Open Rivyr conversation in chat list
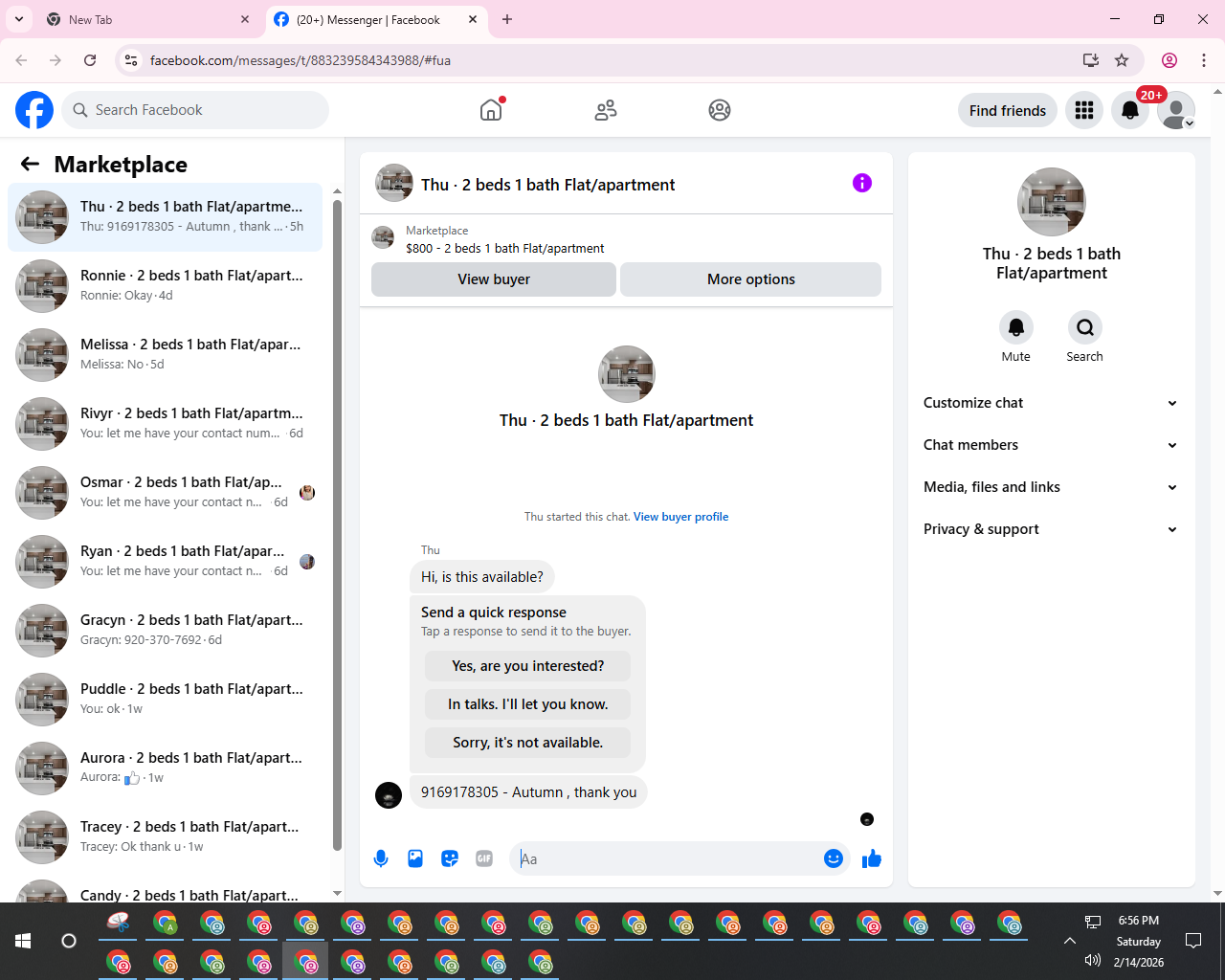1225x980 pixels. point(166,424)
